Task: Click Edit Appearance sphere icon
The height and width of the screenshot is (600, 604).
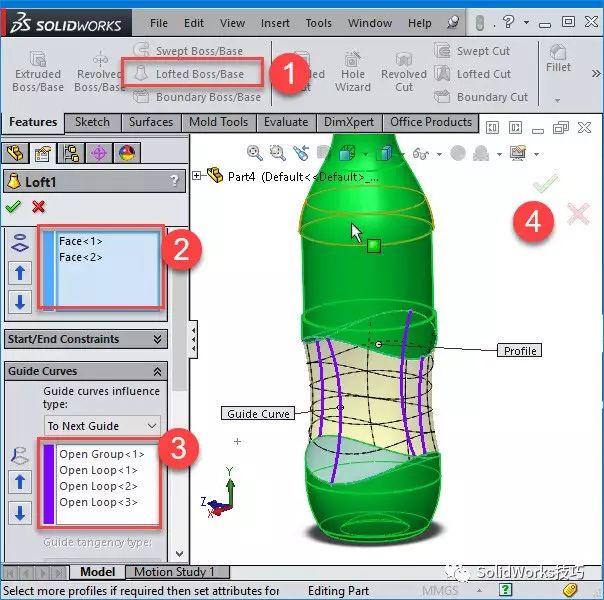Action: tap(458, 153)
